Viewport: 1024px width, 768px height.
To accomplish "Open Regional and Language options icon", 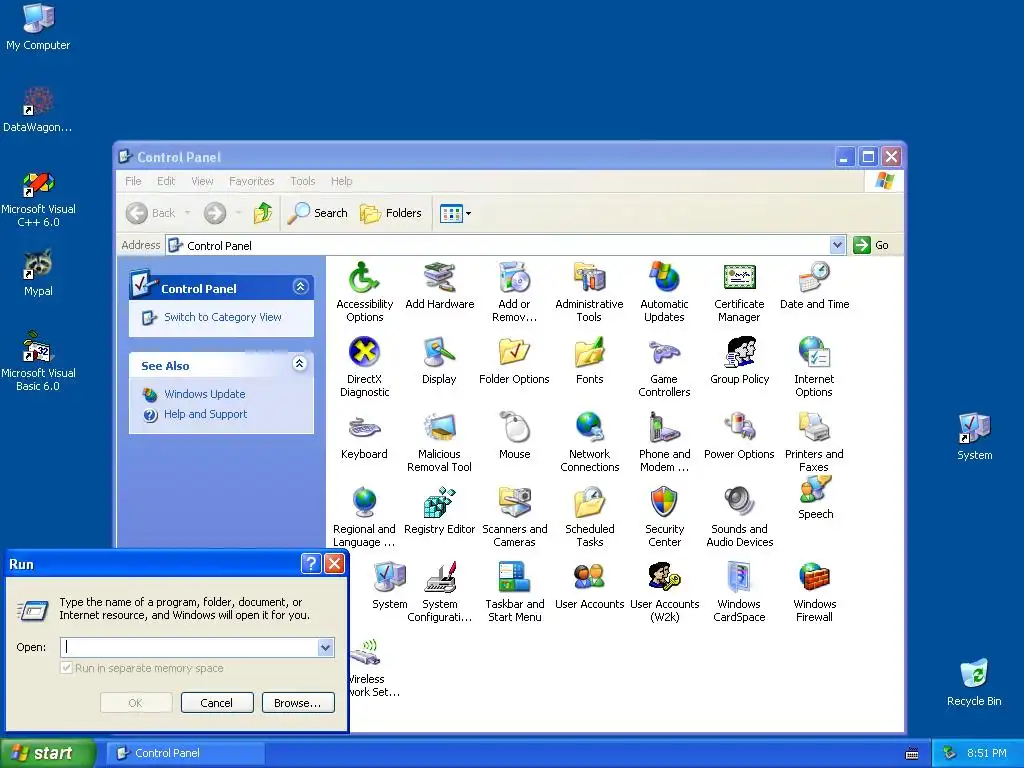I will point(364,517).
